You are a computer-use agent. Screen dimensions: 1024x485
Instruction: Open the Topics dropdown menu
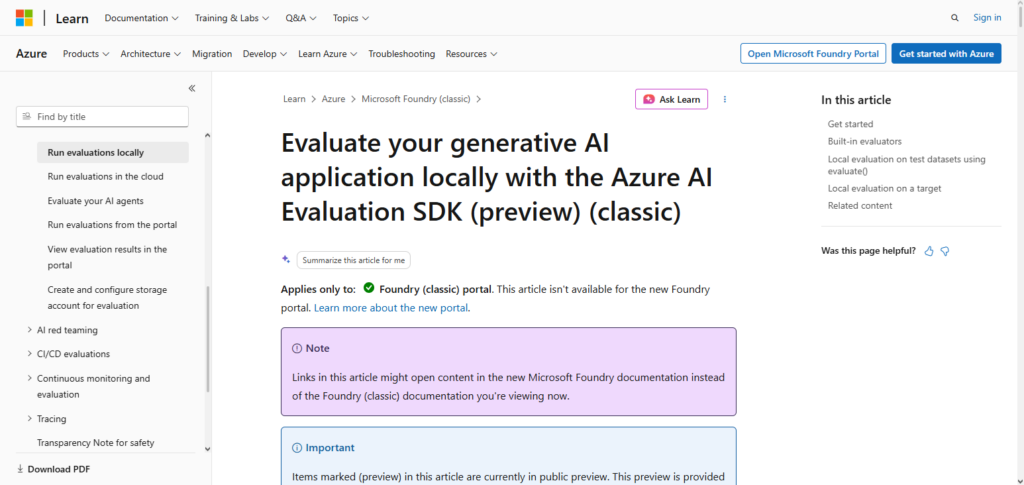(x=351, y=18)
